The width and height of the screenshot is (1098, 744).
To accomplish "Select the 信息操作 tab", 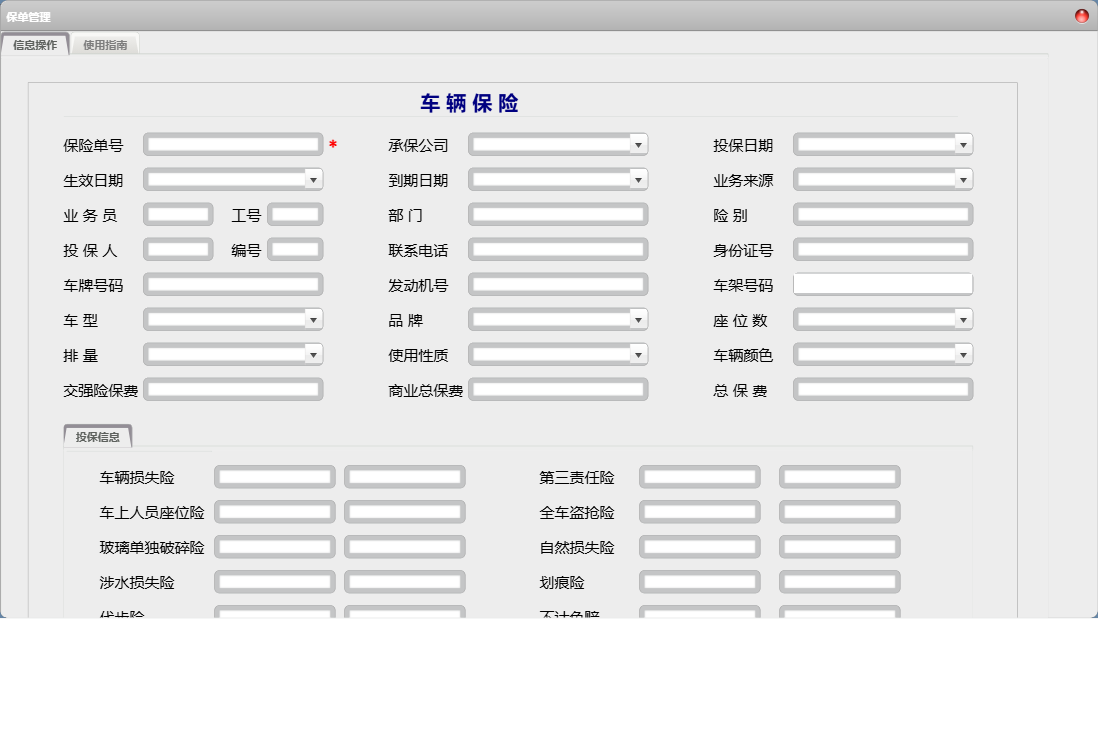I will [x=36, y=44].
